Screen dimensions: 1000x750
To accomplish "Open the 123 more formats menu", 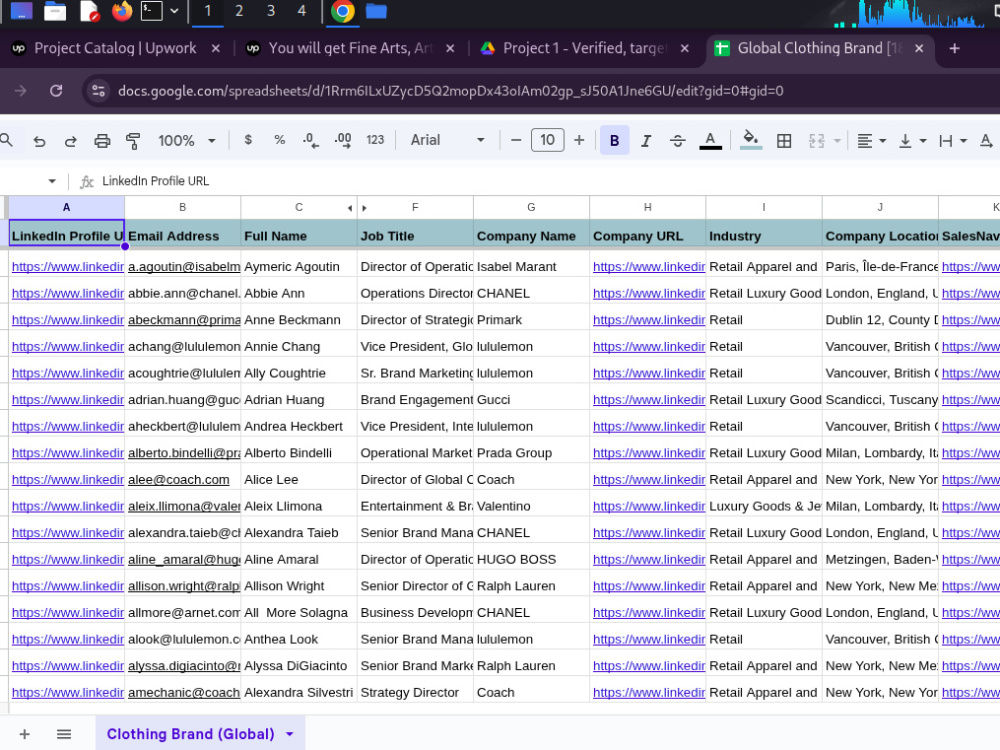I will (375, 140).
